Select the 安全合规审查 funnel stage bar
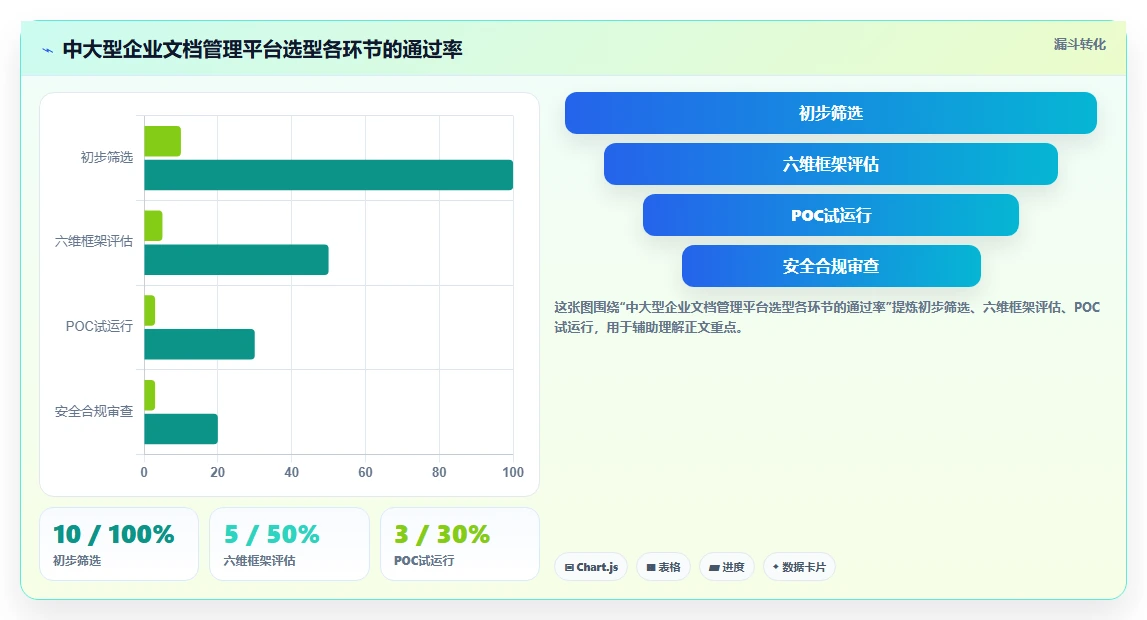The width and height of the screenshot is (1147, 620). 830,266
